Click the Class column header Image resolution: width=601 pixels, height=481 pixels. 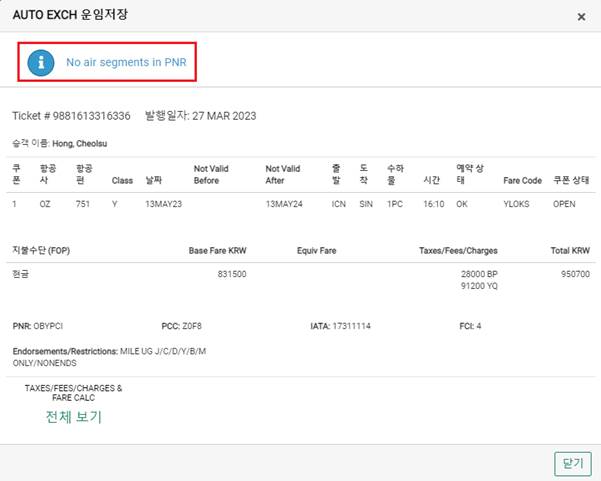click(x=122, y=181)
